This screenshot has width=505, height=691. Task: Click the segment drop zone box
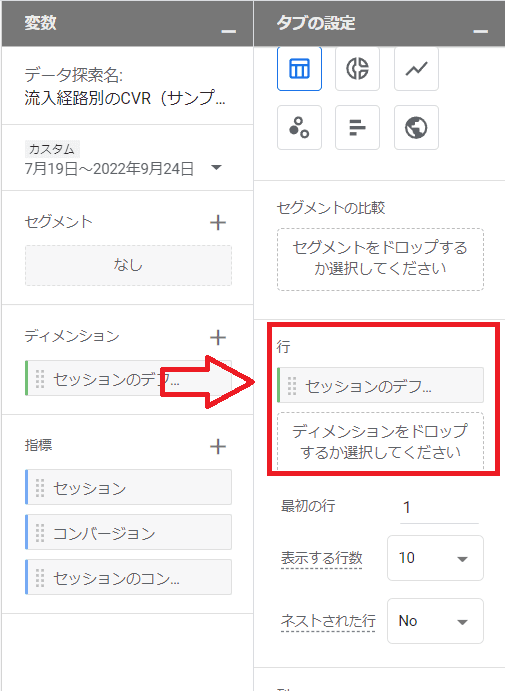point(380,259)
